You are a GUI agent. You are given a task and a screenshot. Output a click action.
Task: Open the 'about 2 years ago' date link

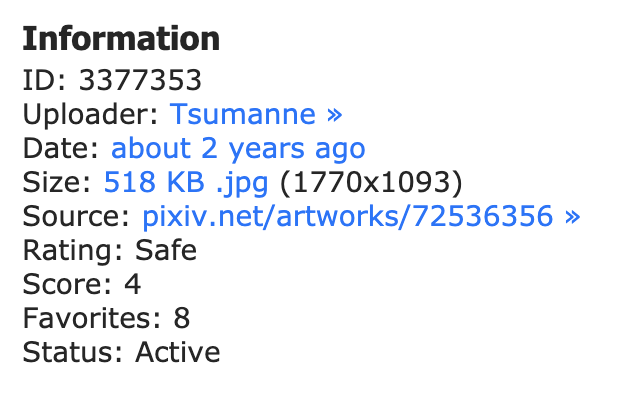[238, 149]
